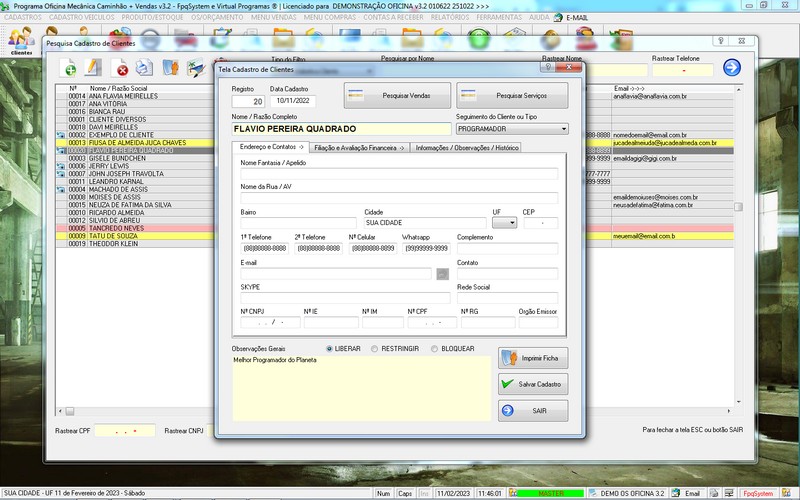Screen dimensions: 800x500
Task: Open CADASTROS menu
Action: coord(22,17)
